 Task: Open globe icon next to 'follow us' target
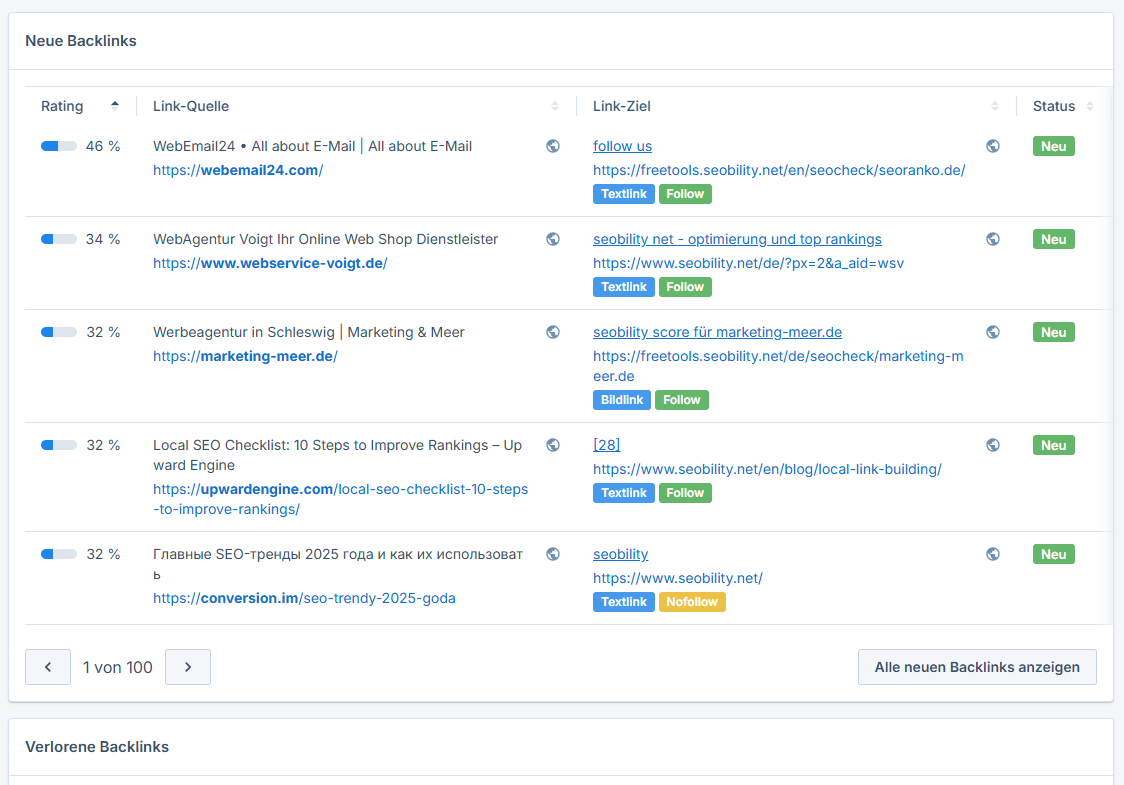[993, 146]
